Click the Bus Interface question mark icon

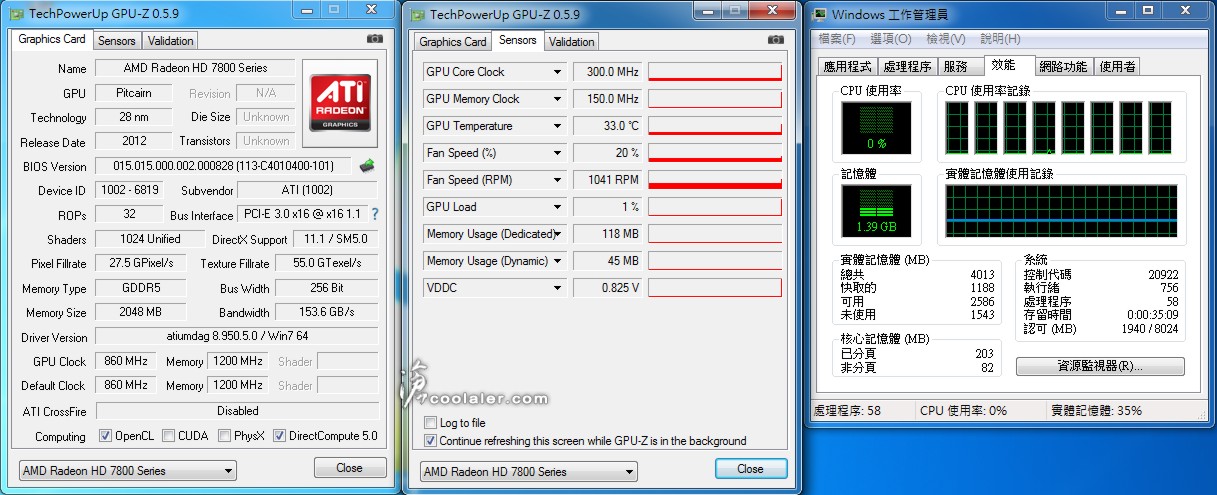pyautogui.click(x=375, y=214)
